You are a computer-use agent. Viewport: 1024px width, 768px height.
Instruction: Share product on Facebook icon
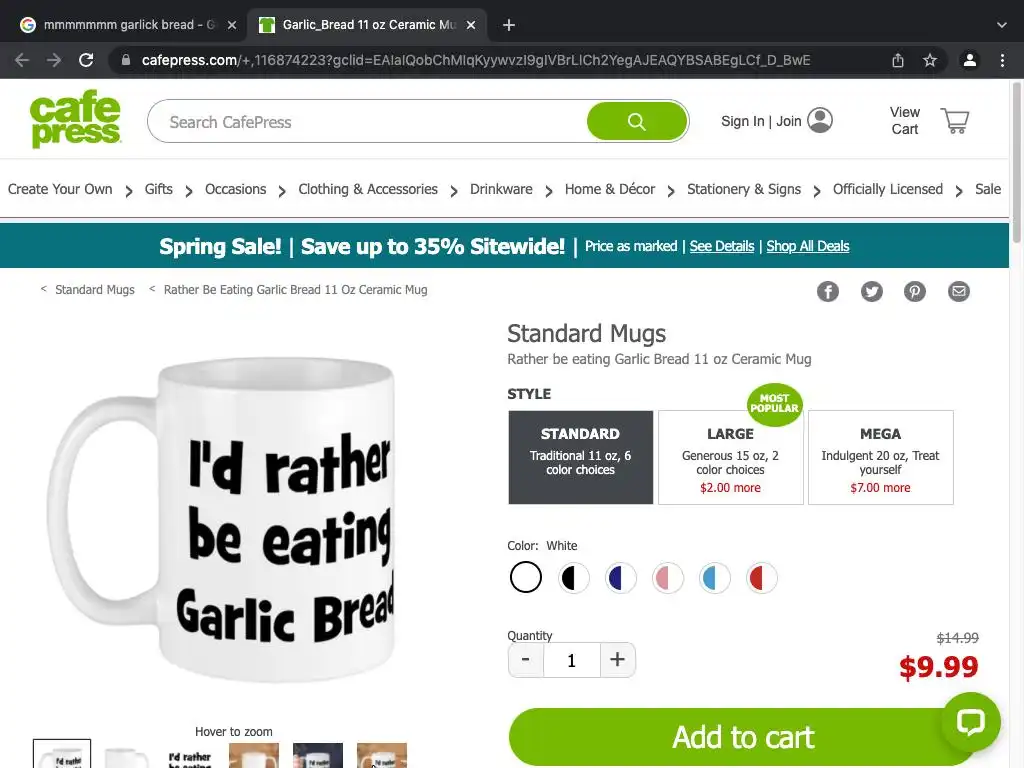pyautogui.click(x=827, y=291)
